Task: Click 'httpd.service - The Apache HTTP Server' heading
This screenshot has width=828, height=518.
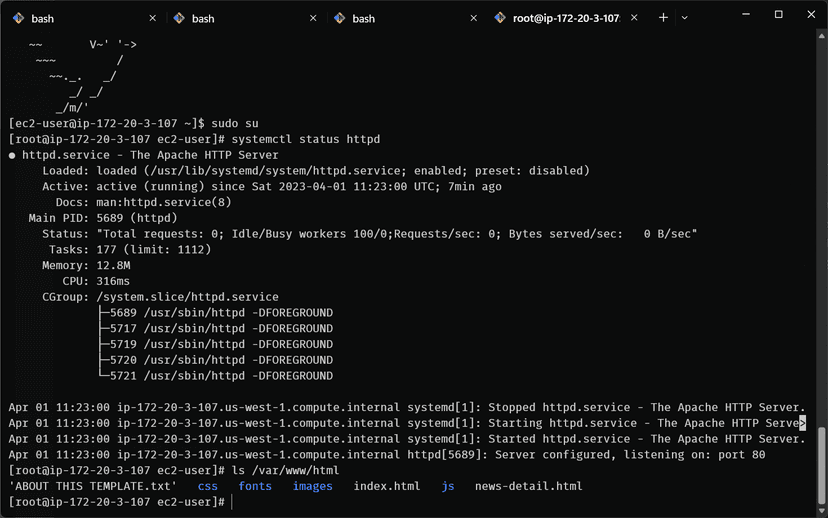Action: (150, 155)
